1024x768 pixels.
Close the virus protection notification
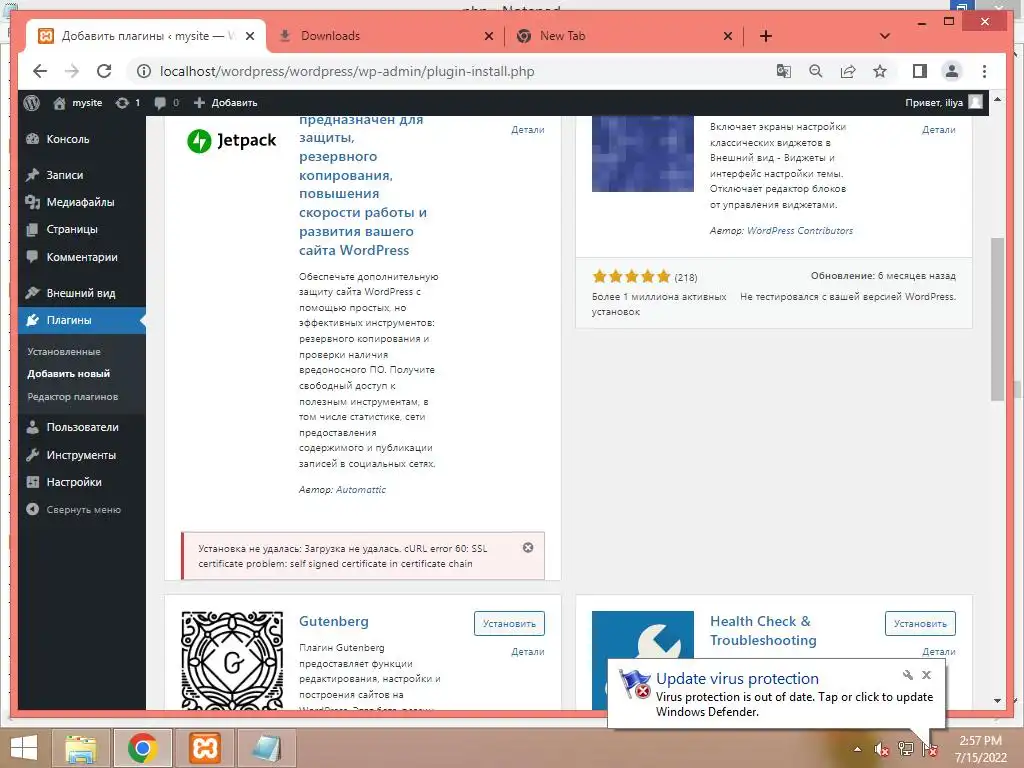pyautogui.click(x=926, y=675)
